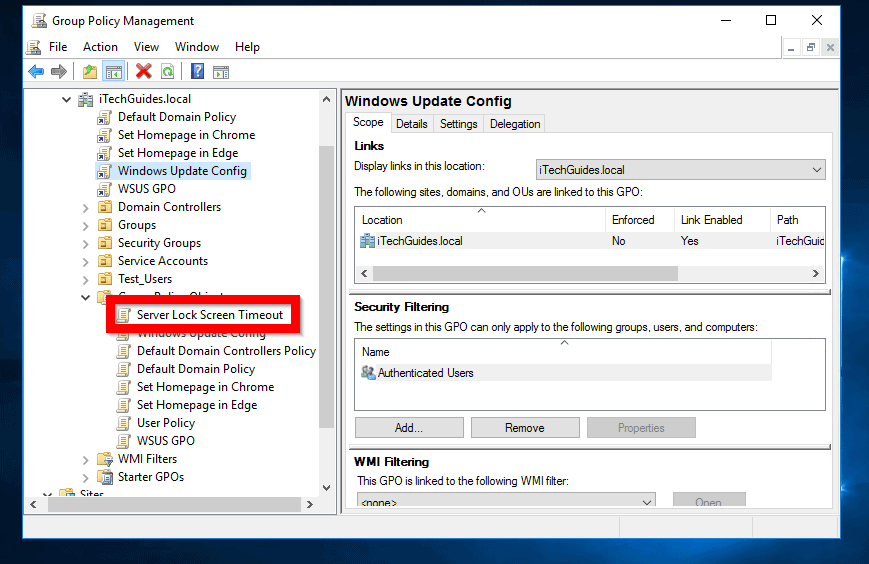
Task: Click the User Policy GPO scroll icon
Action: coord(124,423)
